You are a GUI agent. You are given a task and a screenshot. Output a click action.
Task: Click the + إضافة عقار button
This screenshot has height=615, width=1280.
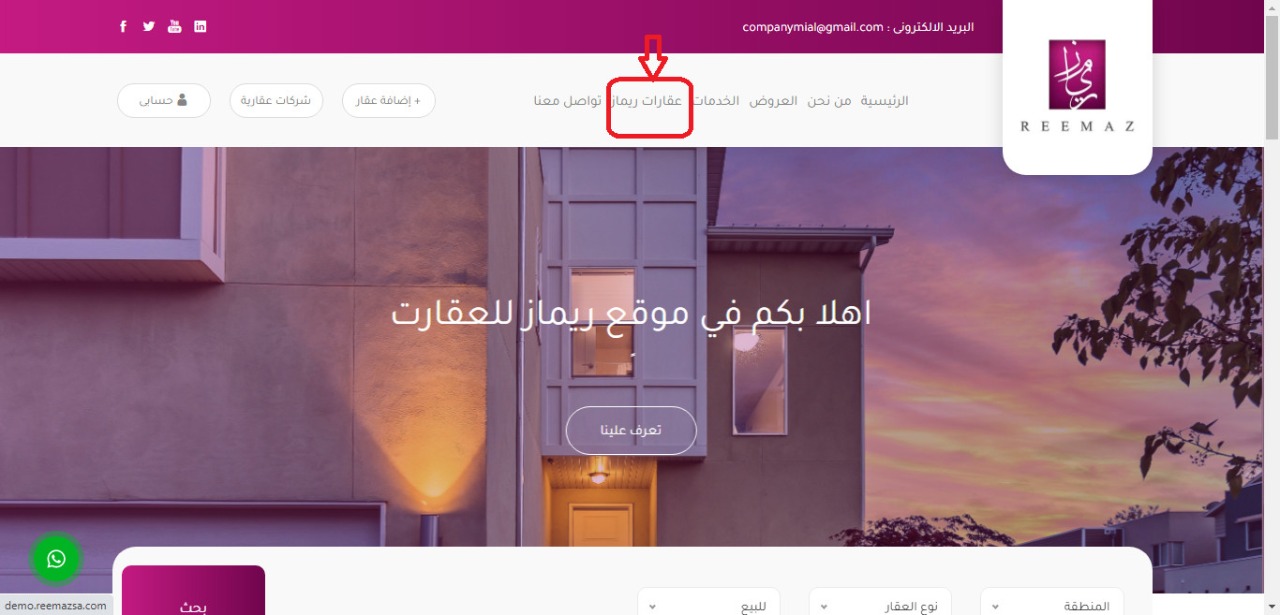tap(389, 101)
